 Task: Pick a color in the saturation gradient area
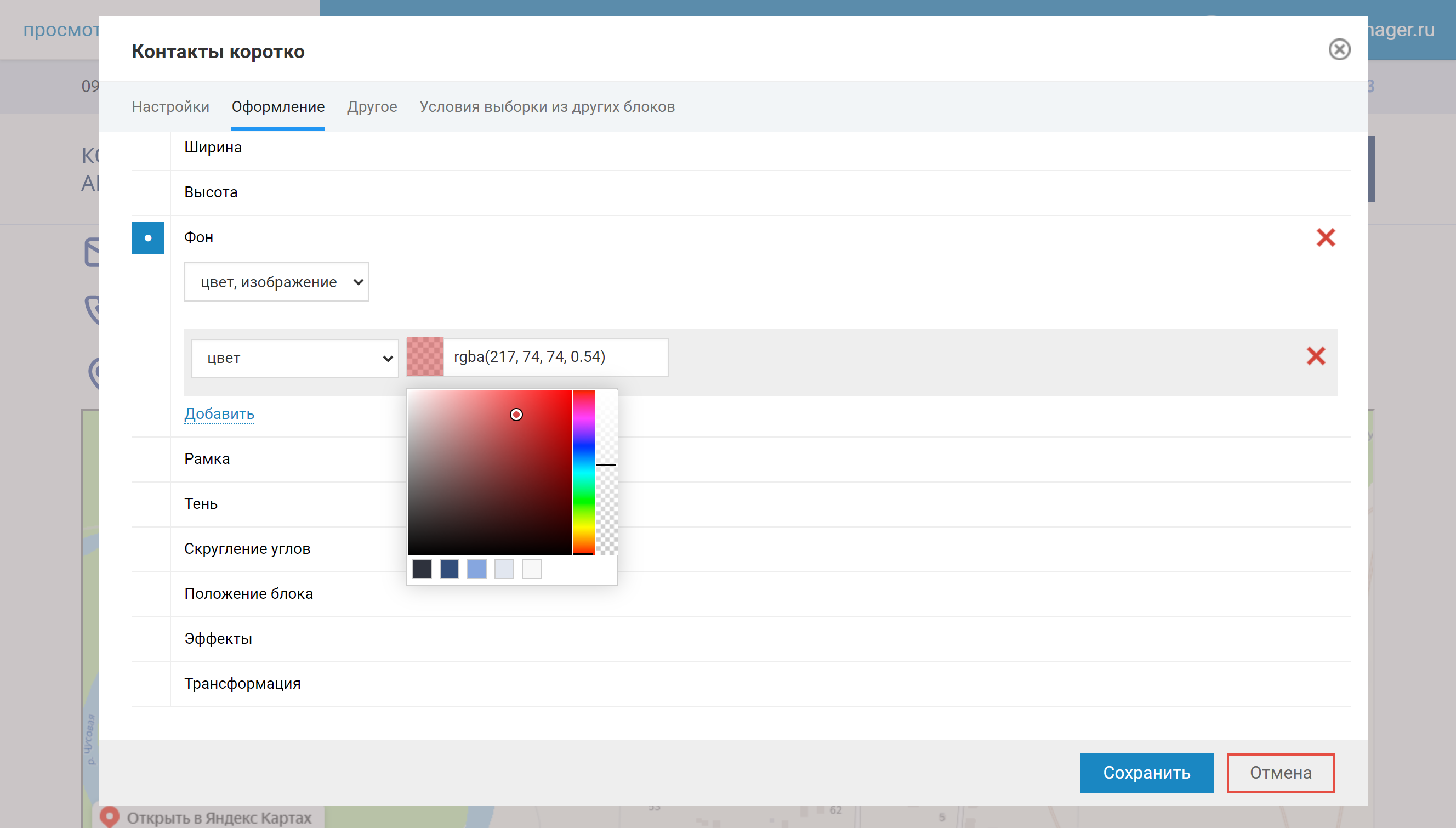pyautogui.click(x=490, y=472)
